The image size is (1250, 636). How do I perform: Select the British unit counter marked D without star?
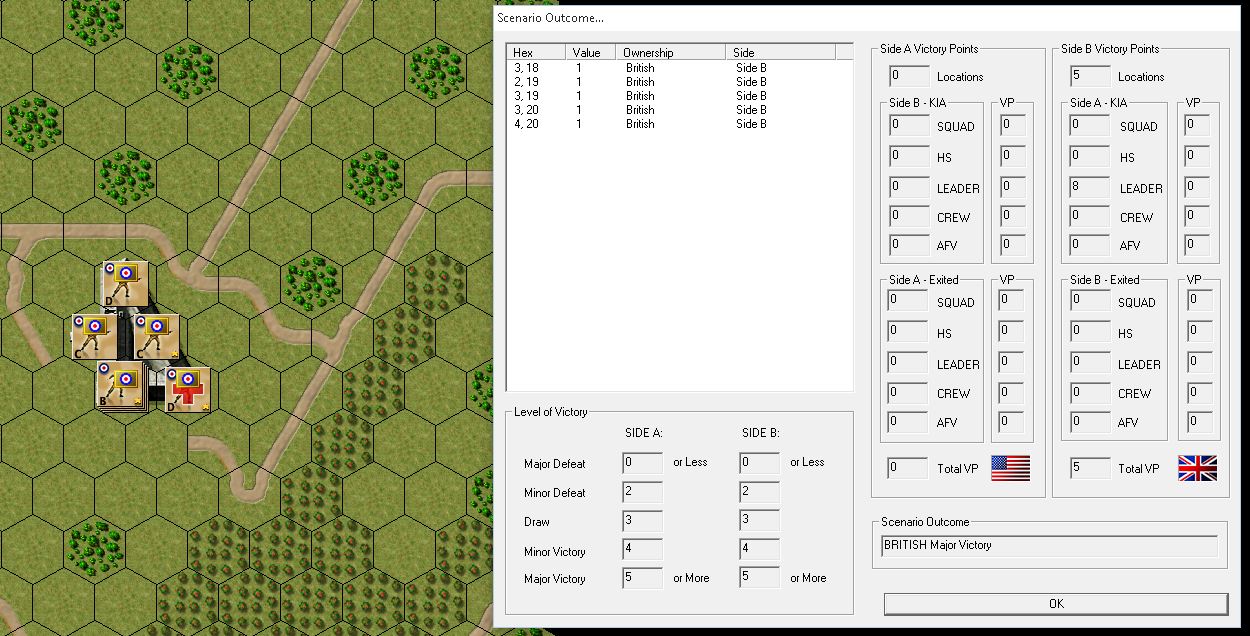pos(126,284)
